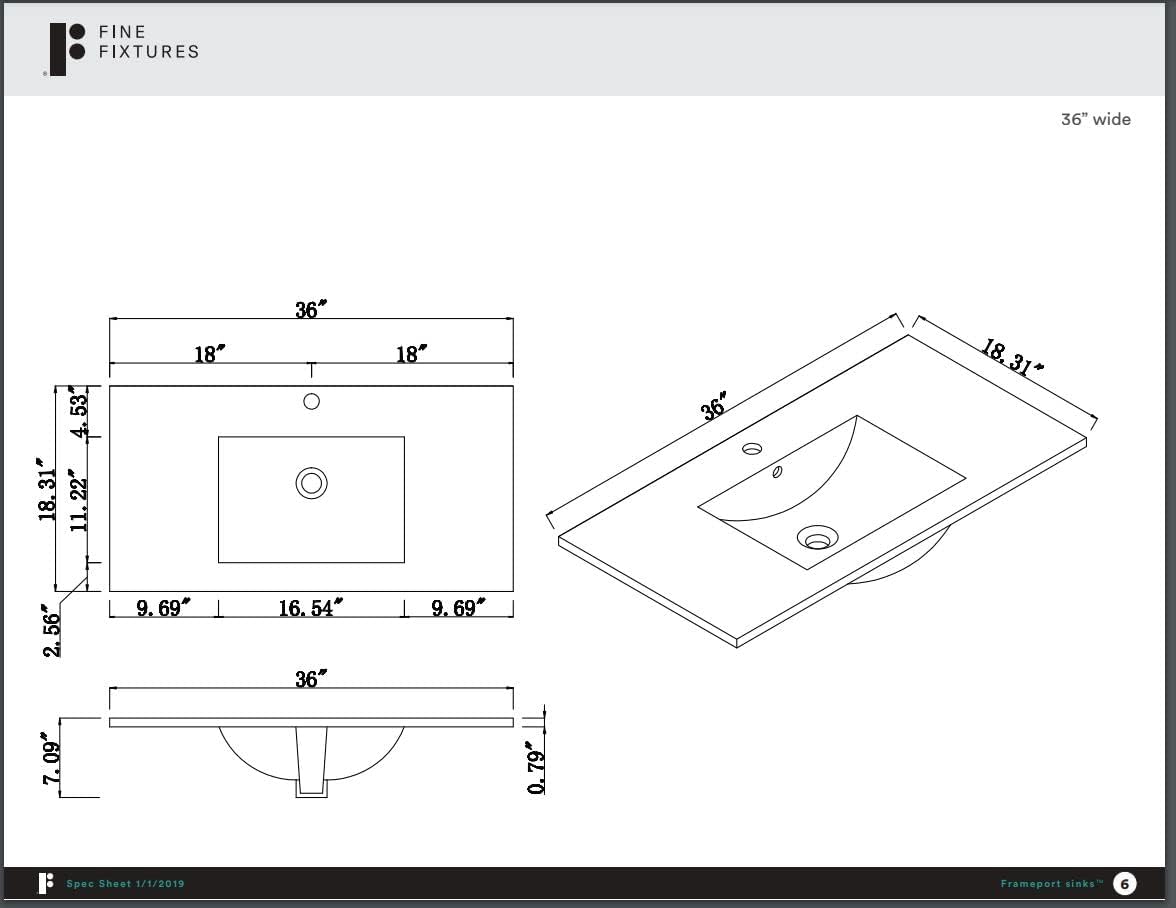Click the page number 6 badge
This screenshot has height=908, width=1176.
pyautogui.click(x=1124, y=883)
